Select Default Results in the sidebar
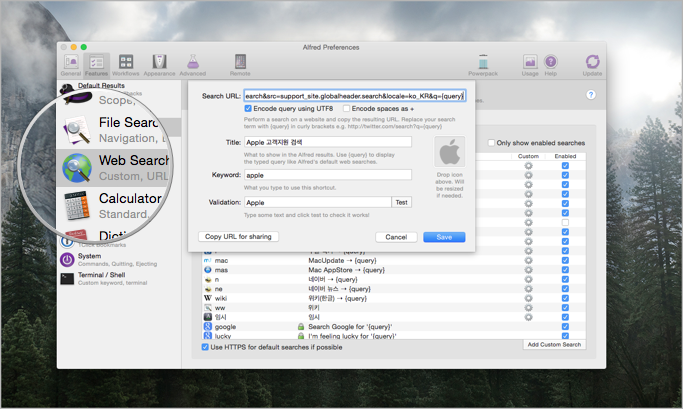Viewport: 683px width, 409px height. pos(101,85)
